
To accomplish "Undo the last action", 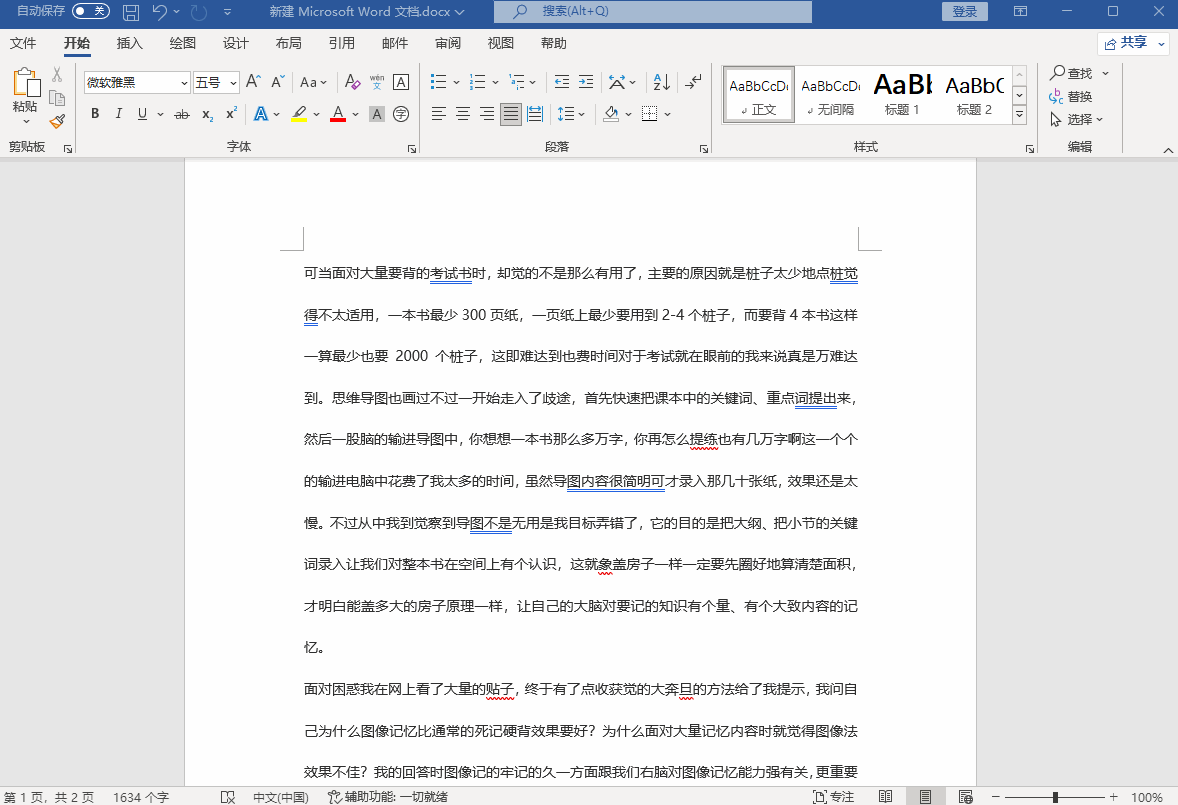I will [x=159, y=12].
